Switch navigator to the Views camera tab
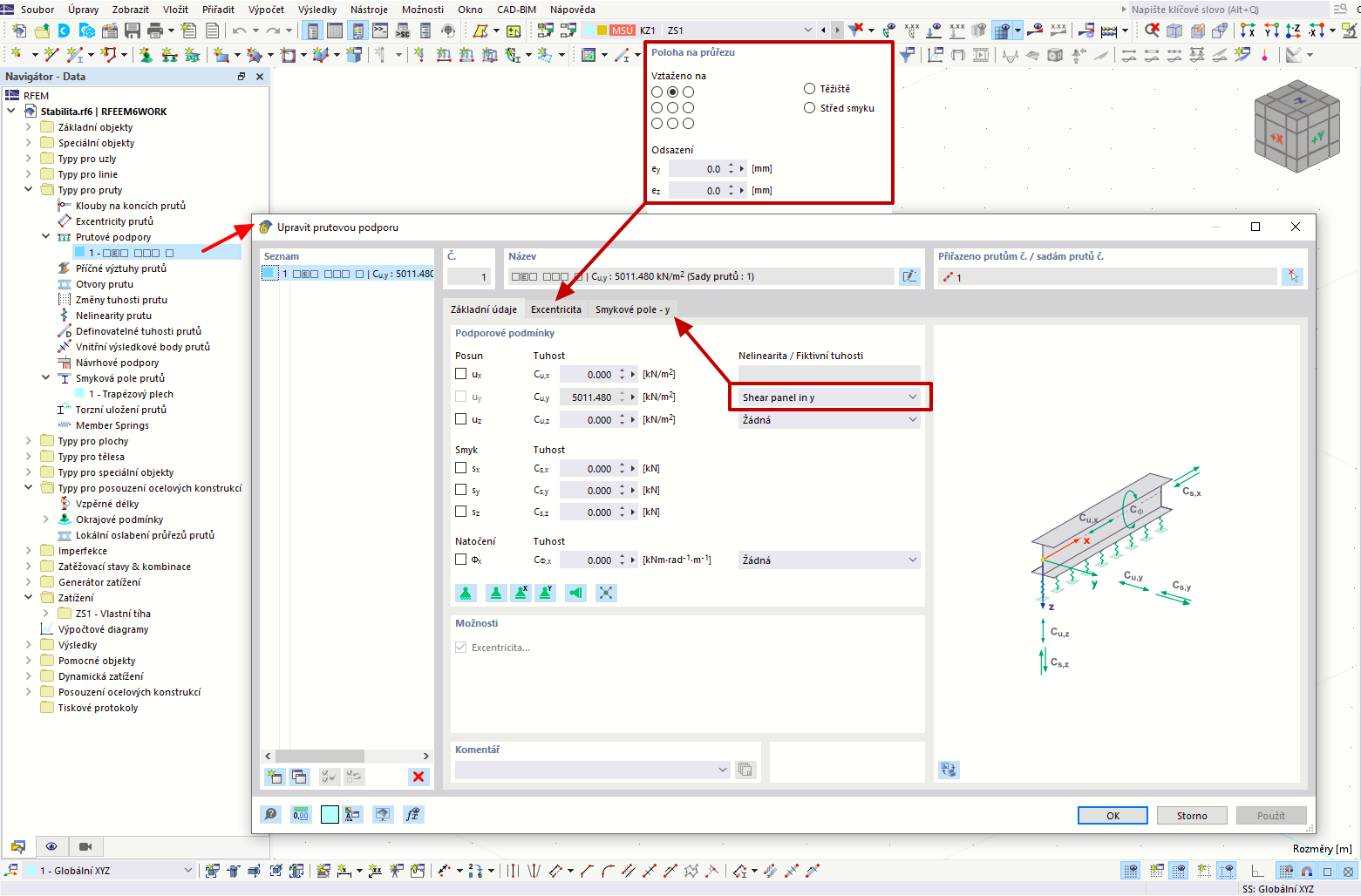1361x896 pixels. [x=85, y=846]
